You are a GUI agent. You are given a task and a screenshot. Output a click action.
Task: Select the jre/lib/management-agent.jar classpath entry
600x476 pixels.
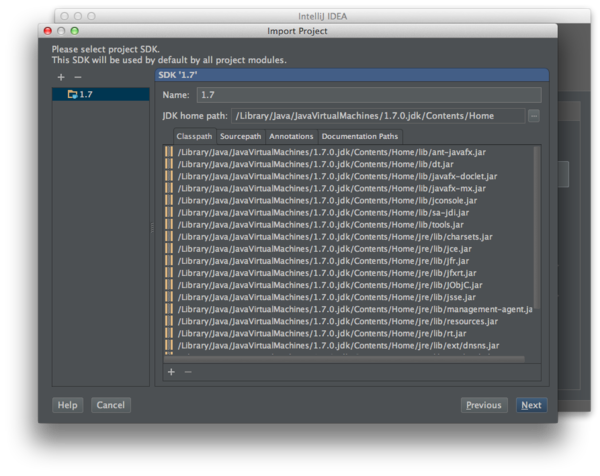(x=355, y=309)
